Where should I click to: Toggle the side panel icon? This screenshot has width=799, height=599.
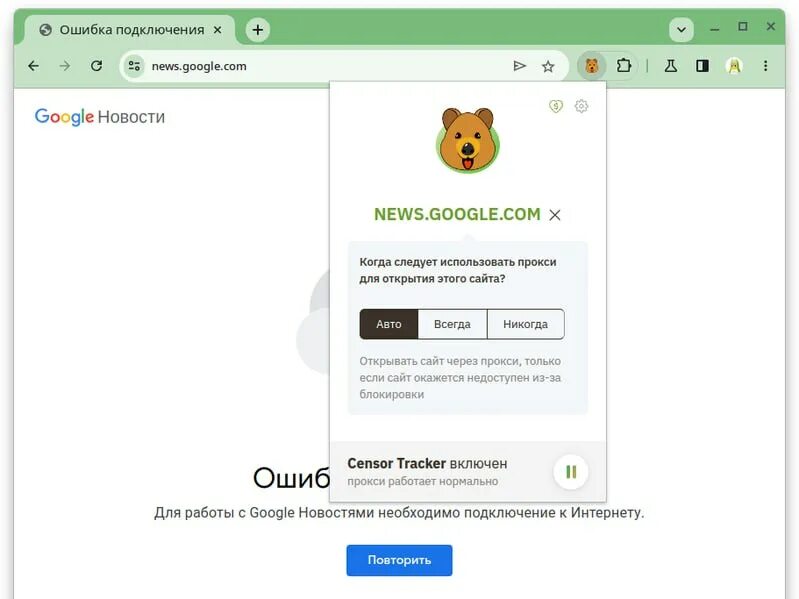click(702, 66)
